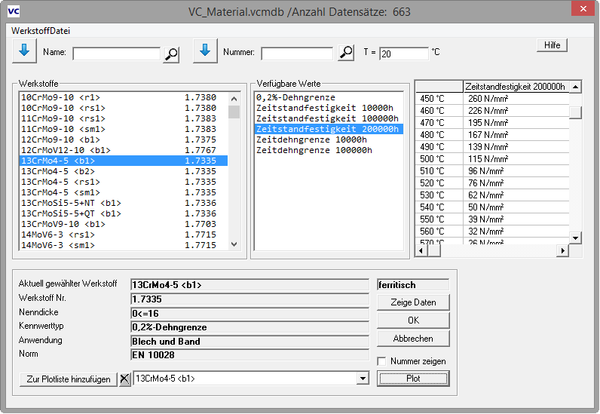Screen dimensions: 600x414
Task: Click the blue arrow icon beside Name
Action: tap(26, 51)
